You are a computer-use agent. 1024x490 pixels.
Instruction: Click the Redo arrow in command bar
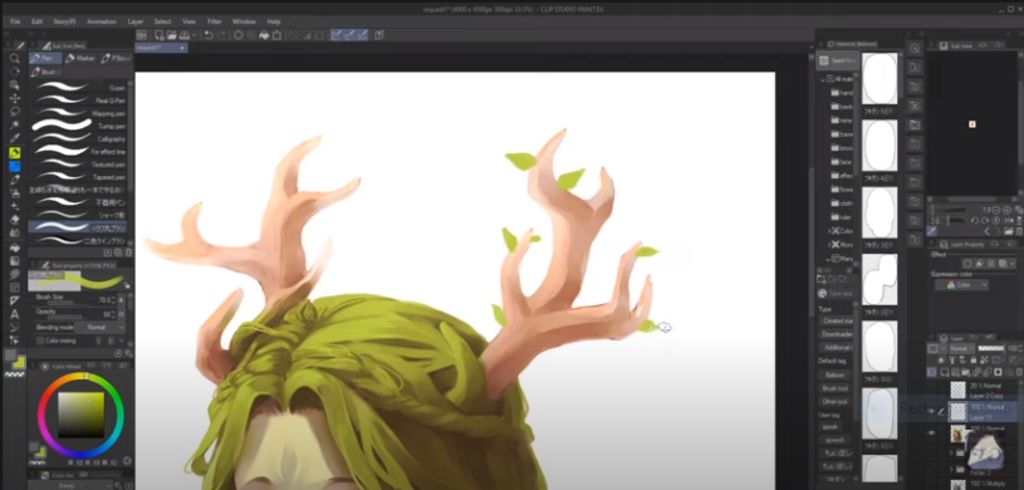click(222, 35)
